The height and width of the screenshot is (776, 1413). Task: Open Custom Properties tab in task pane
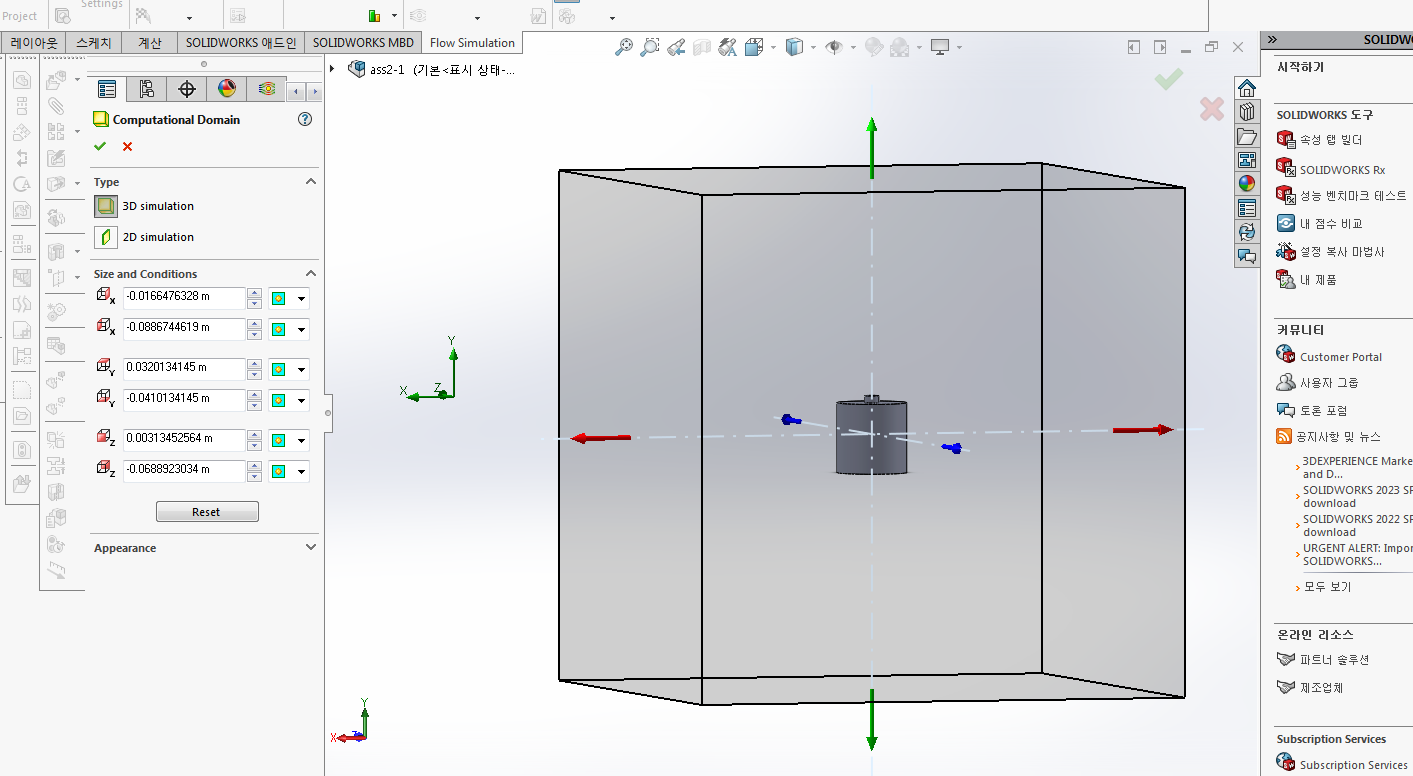coord(1246,208)
